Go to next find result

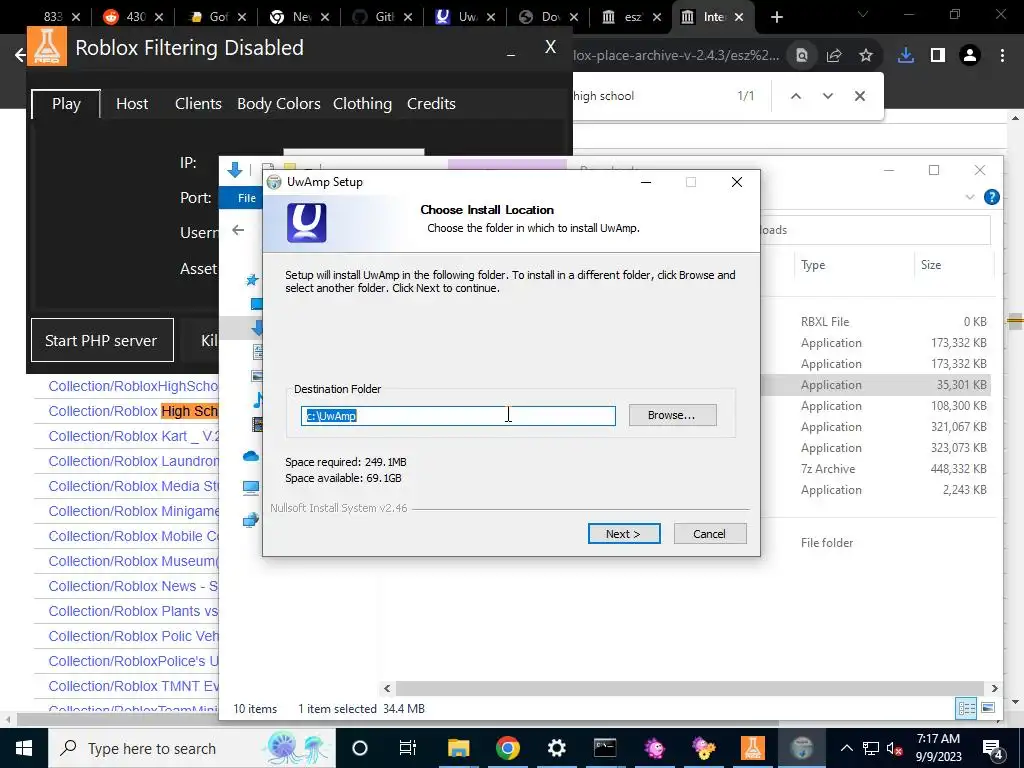(827, 96)
